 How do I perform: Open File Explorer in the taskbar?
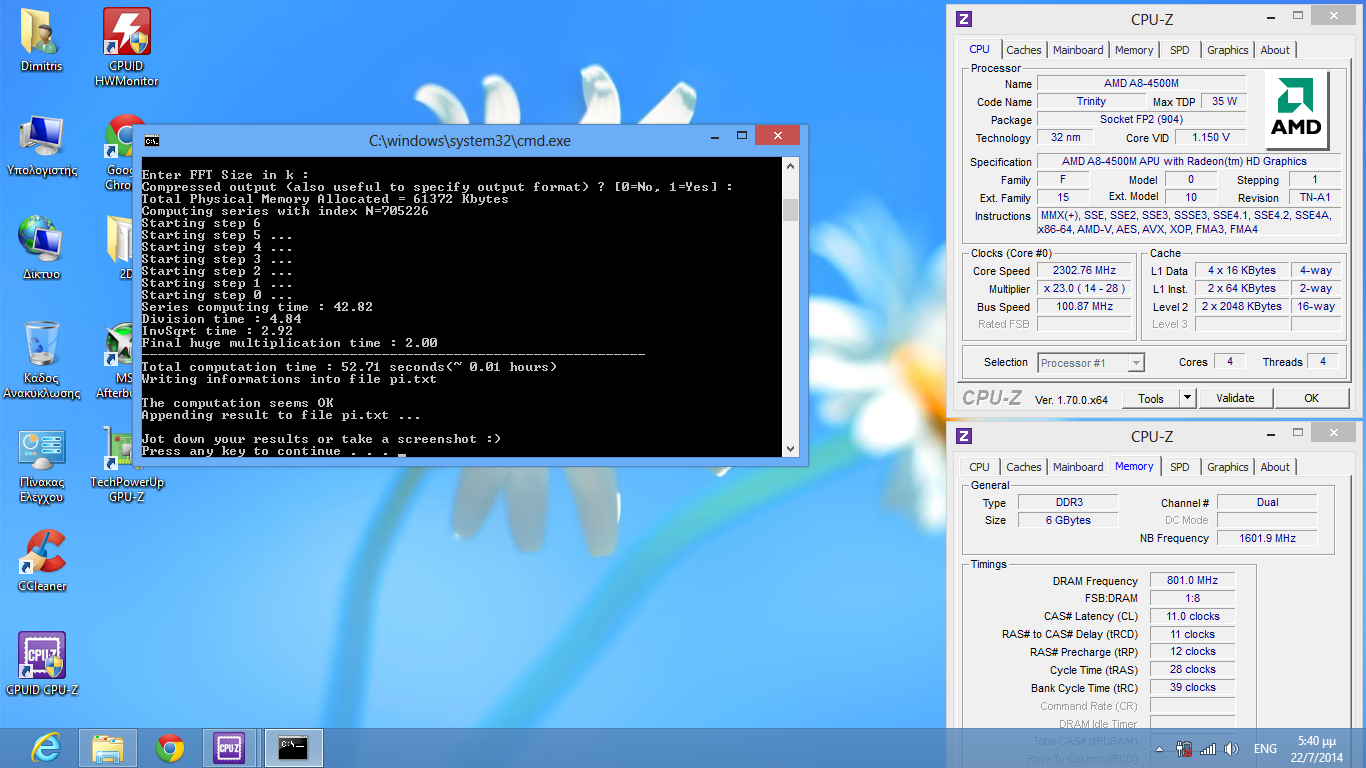pyautogui.click(x=107, y=747)
